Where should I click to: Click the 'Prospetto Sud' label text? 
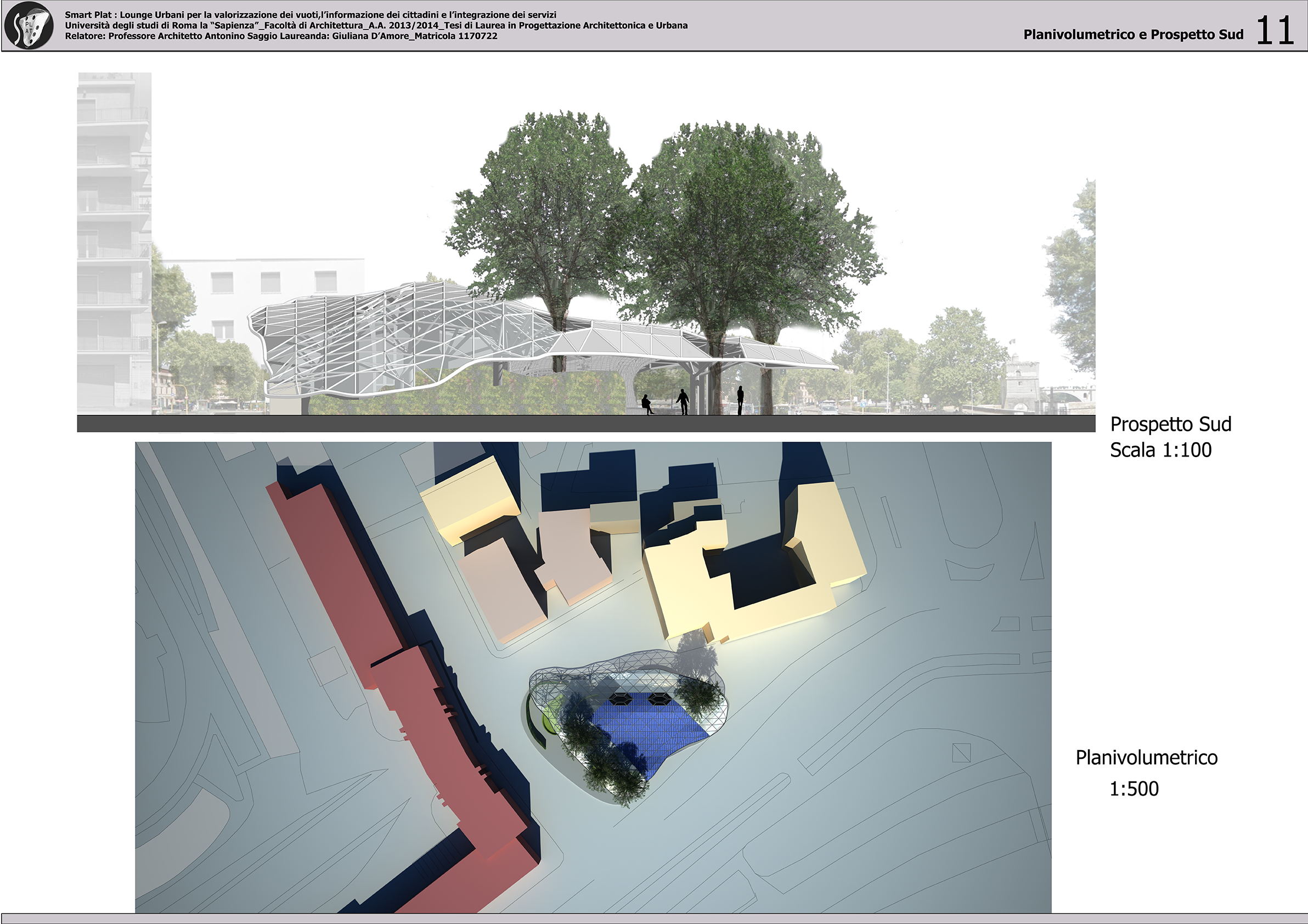1170,424
